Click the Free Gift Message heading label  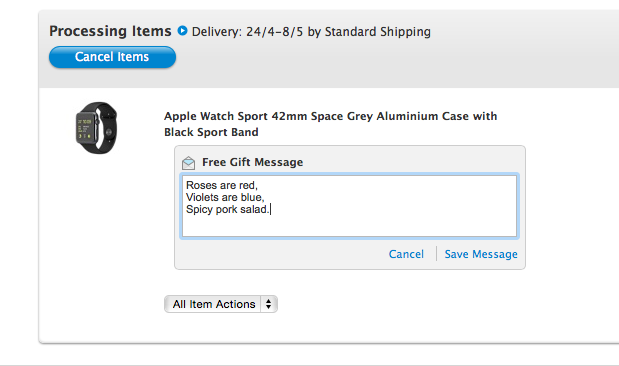tap(253, 162)
